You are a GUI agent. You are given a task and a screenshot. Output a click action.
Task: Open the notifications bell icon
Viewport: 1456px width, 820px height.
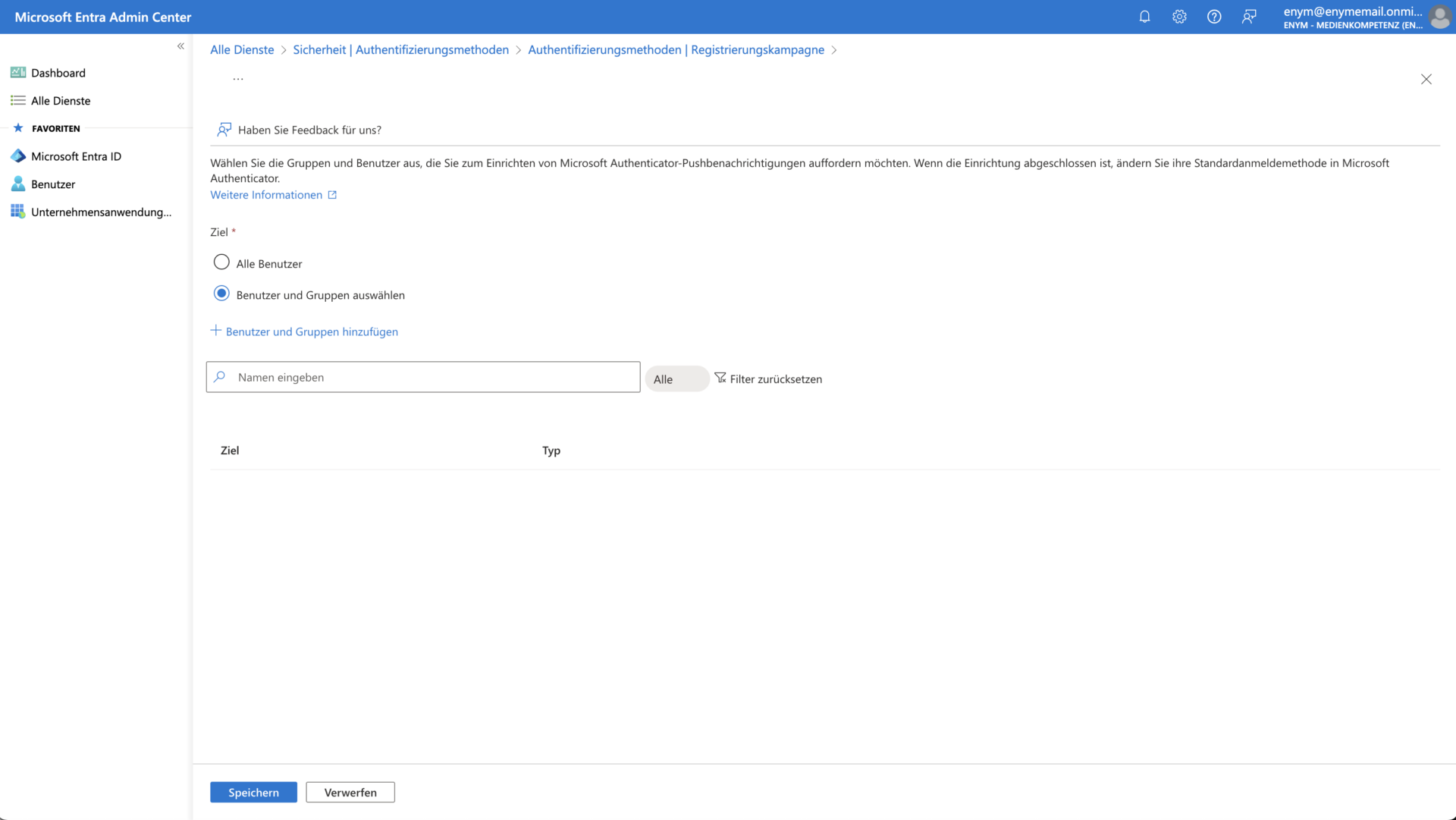[1144, 17]
